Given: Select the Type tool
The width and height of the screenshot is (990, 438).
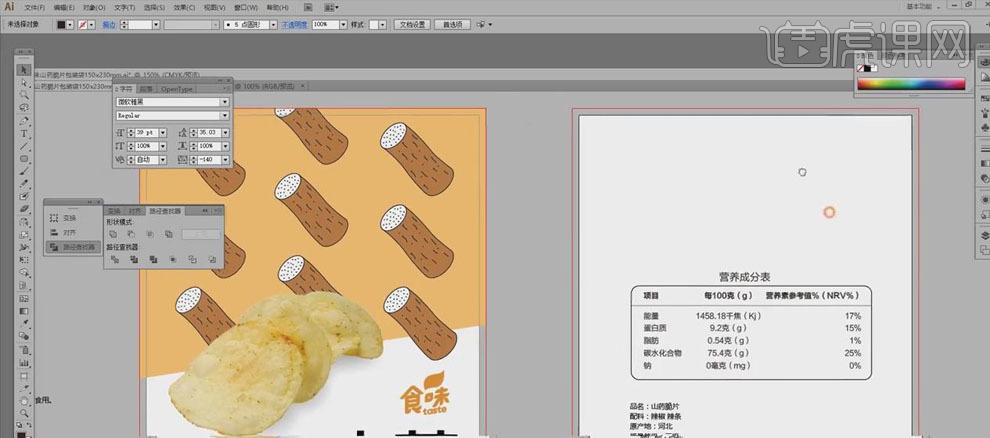Looking at the screenshot, I should [x=24, y=134].
